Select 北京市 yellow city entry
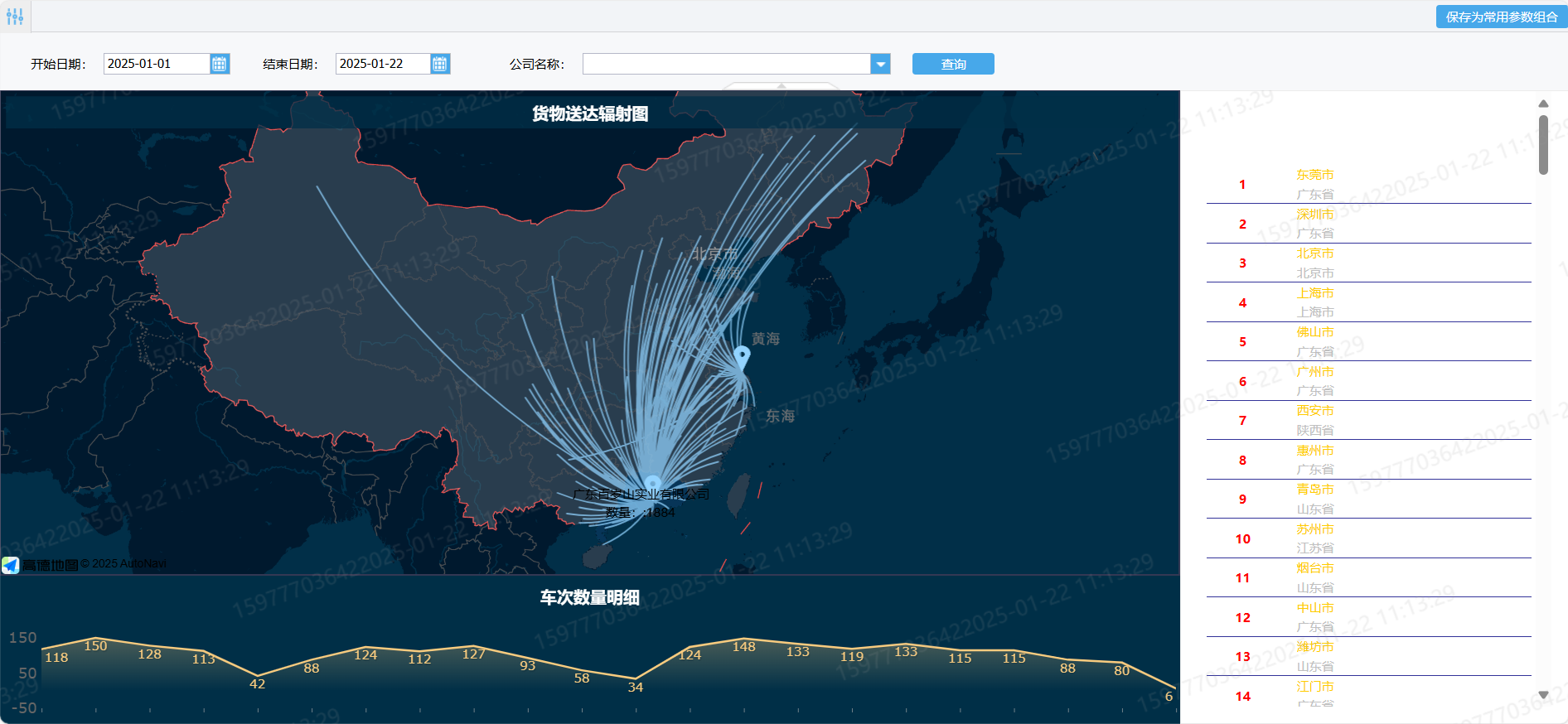Screen dimensions: 1568x724 click(x=1315, y=253)
